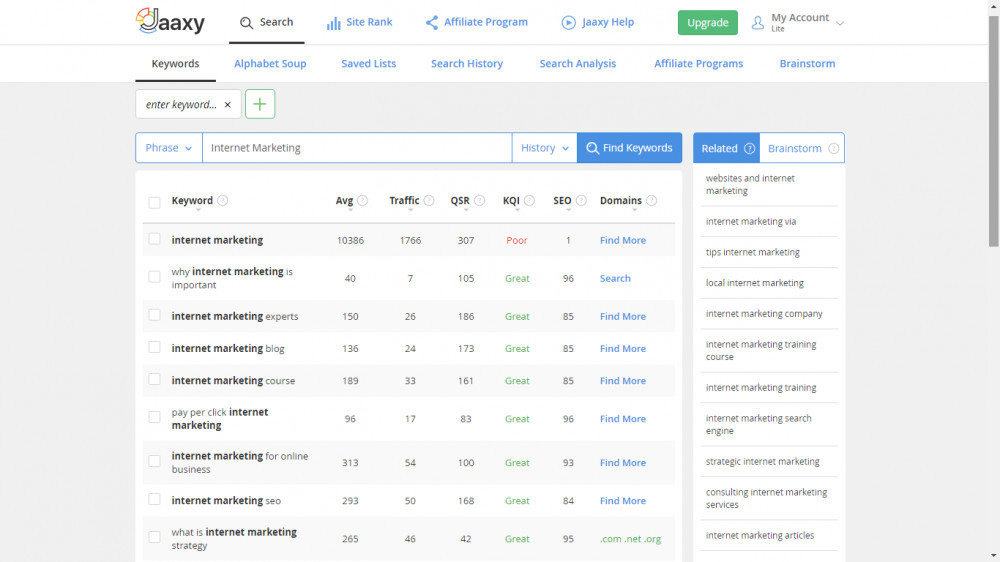Open the Search History tab
This screenshot has width=1000, height=562.
click(467, 63)
